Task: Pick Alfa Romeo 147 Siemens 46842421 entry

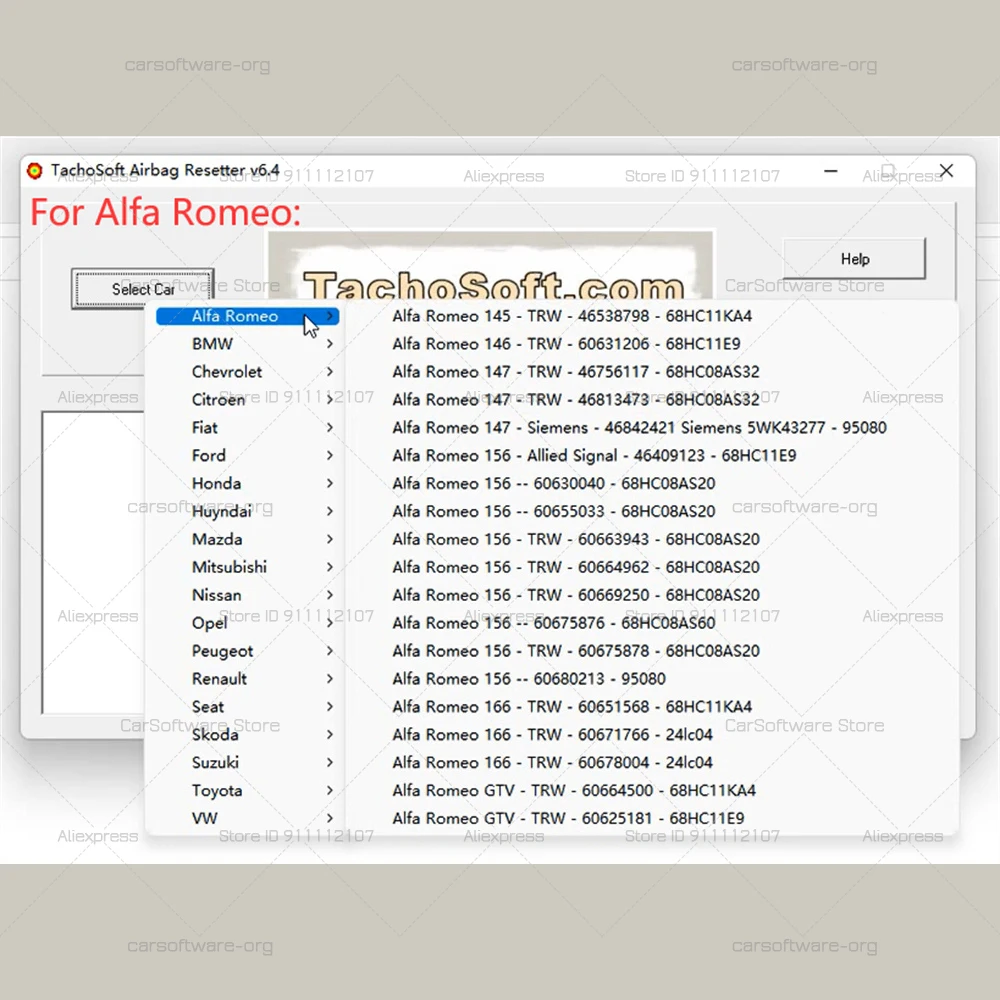Action: [639, 428]
